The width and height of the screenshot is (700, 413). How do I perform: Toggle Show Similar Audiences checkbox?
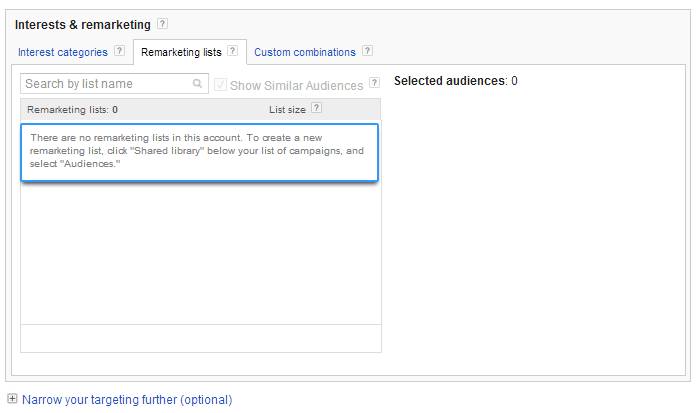coord(220,84)
